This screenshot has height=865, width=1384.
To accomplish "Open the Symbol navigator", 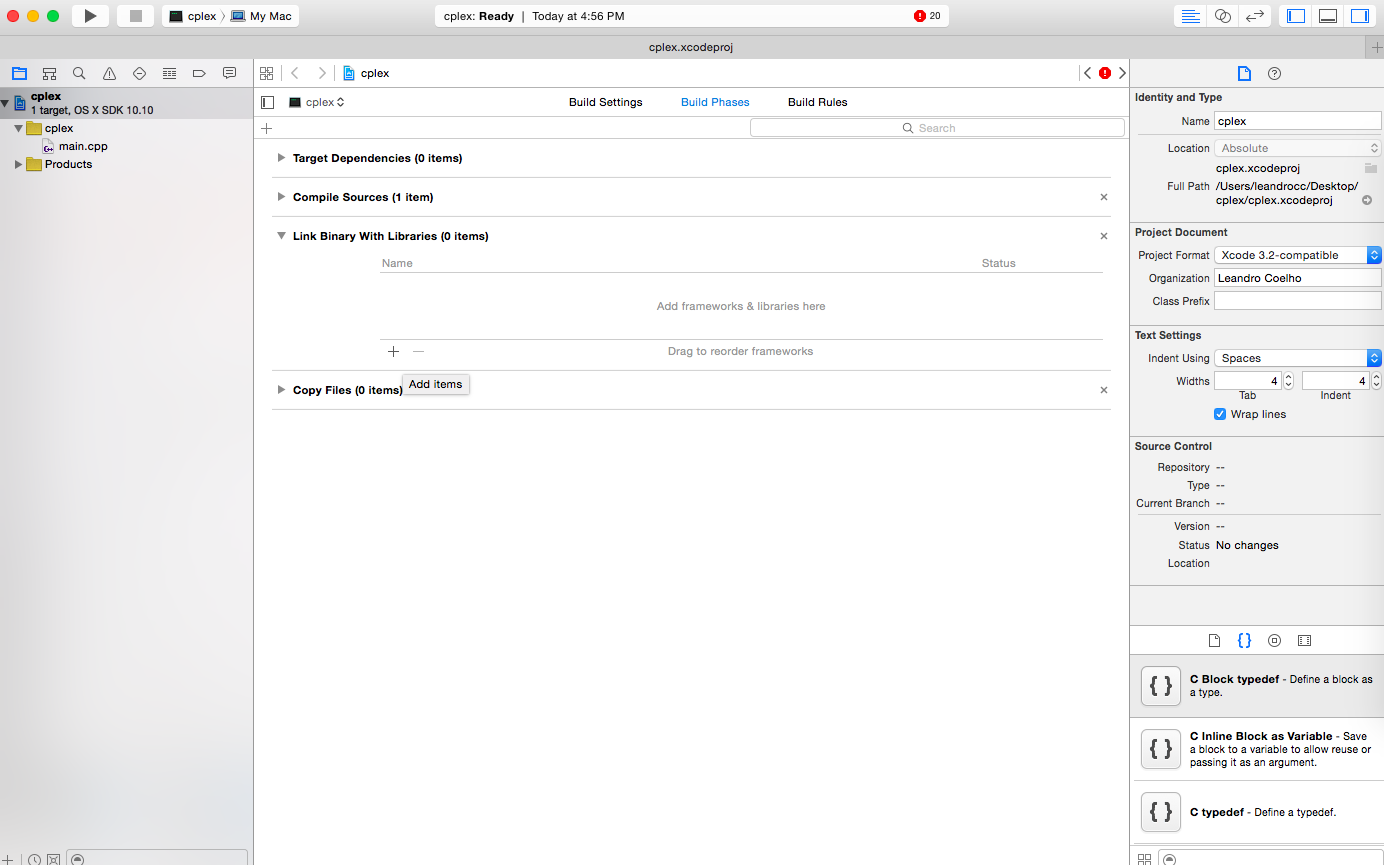I will (x=49, y=73).
